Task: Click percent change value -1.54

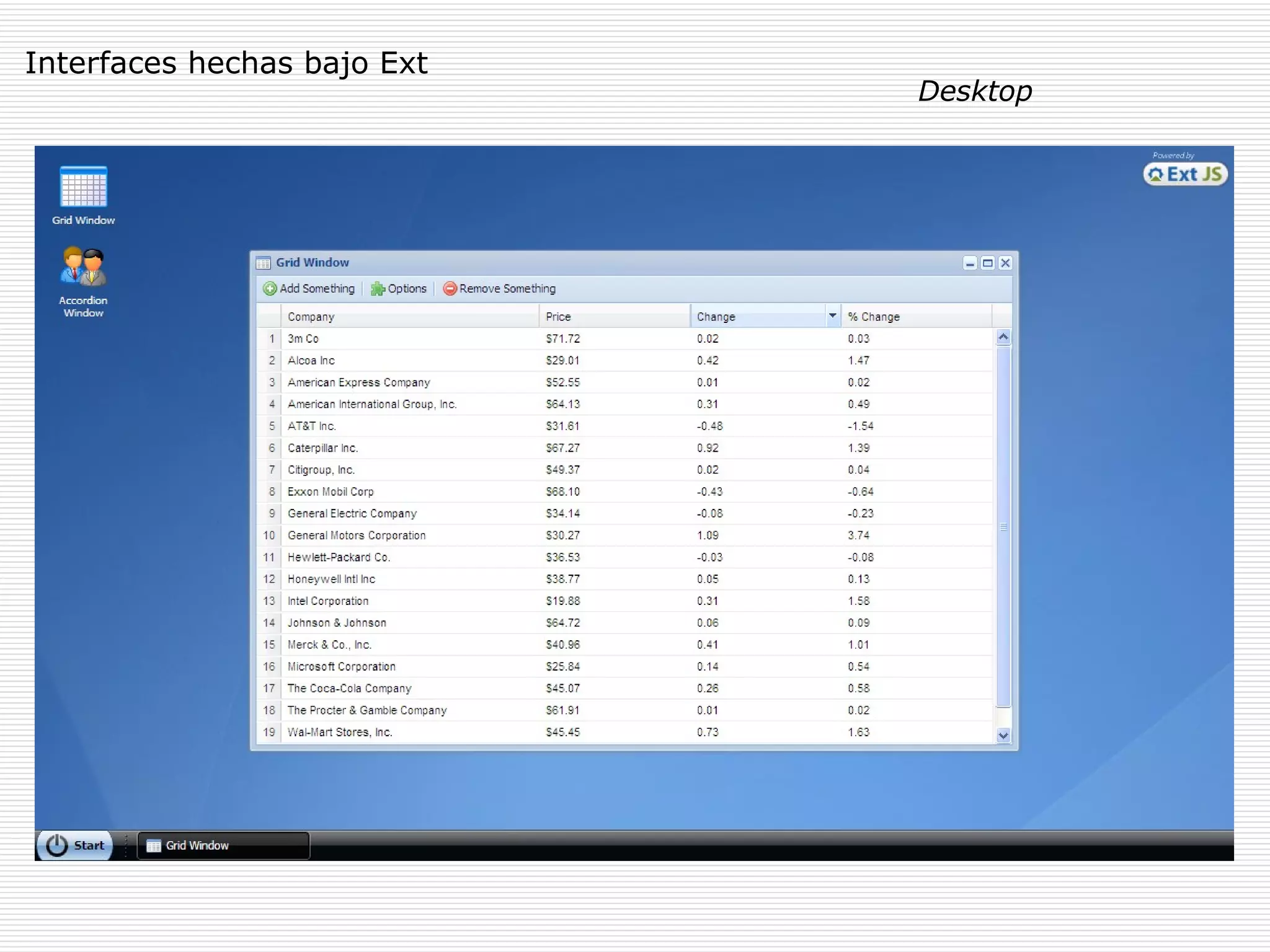Action: pos(861,426)
